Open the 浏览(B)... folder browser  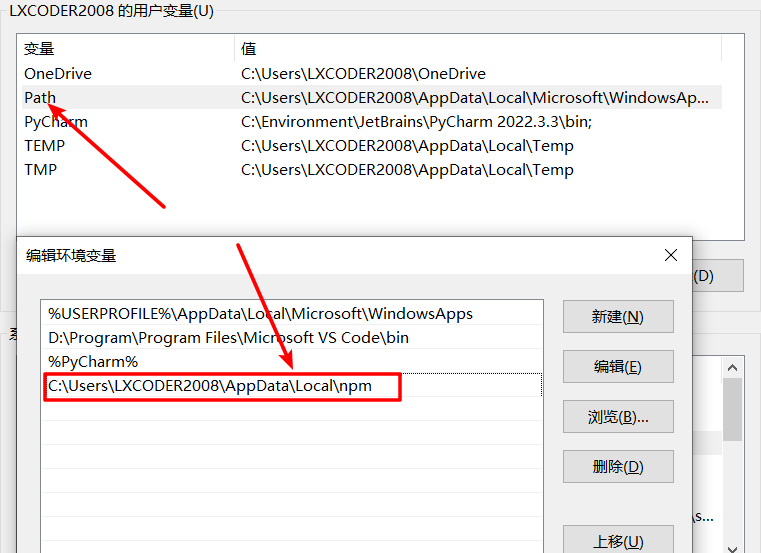point(618,417)
